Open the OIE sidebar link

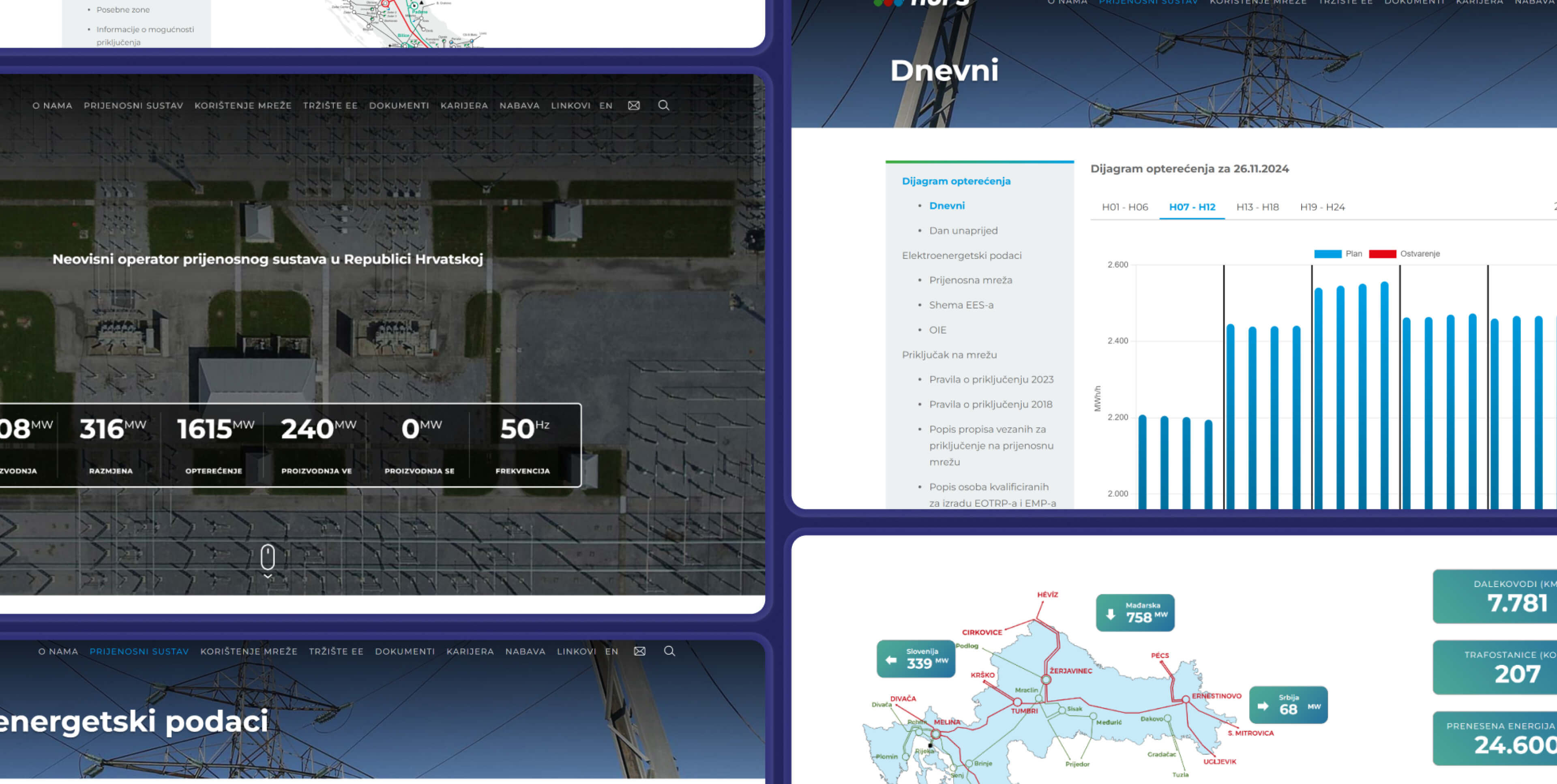click(937, 330)
